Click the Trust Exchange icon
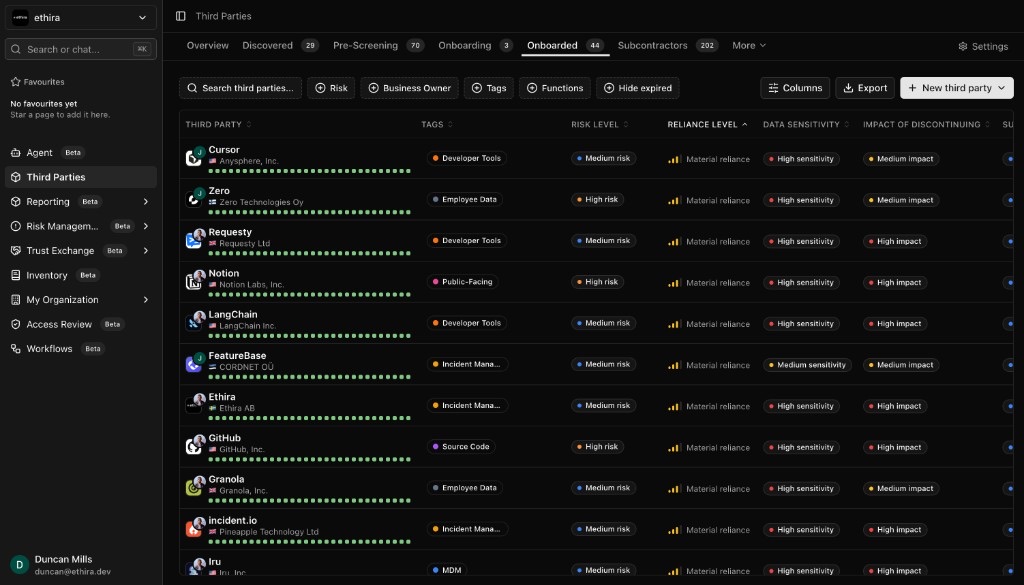Screen dimensions: 1024x585 click(16, 251)
